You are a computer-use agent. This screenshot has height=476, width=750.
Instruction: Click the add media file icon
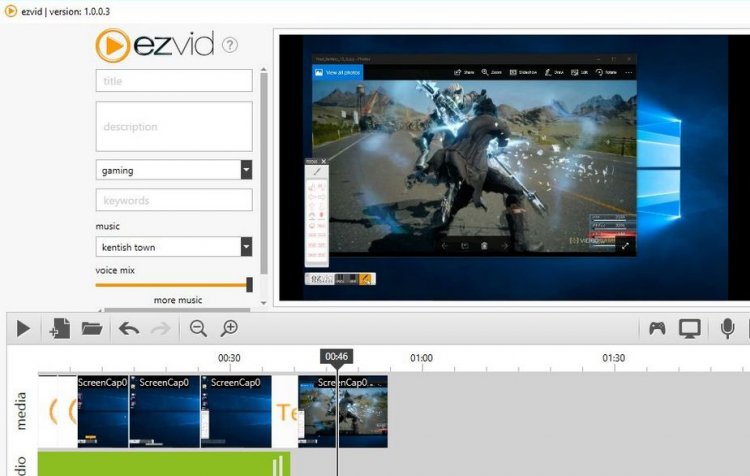pyautogui.click(x=59, y=328)
